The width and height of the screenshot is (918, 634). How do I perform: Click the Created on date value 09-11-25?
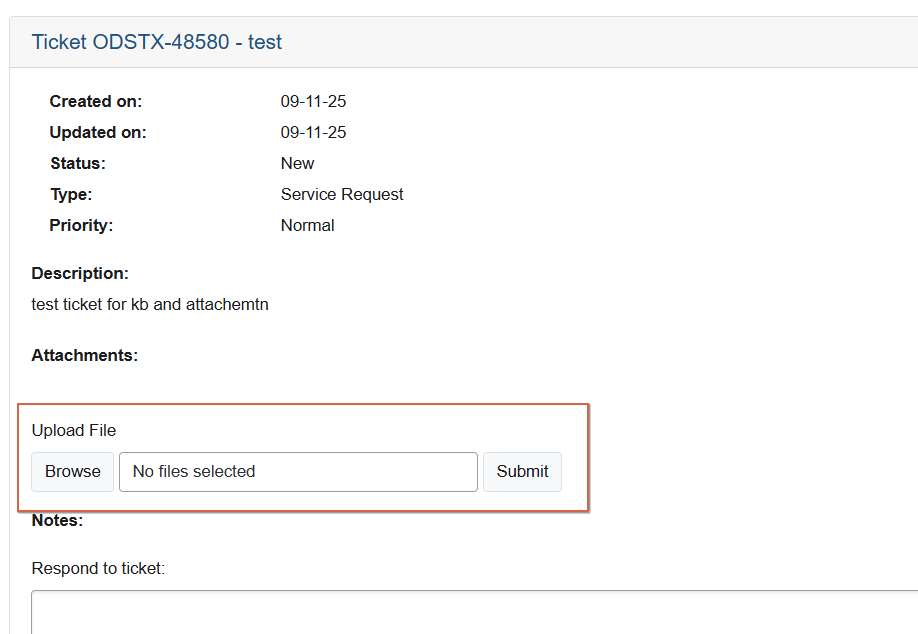click(x=313, y=101)
